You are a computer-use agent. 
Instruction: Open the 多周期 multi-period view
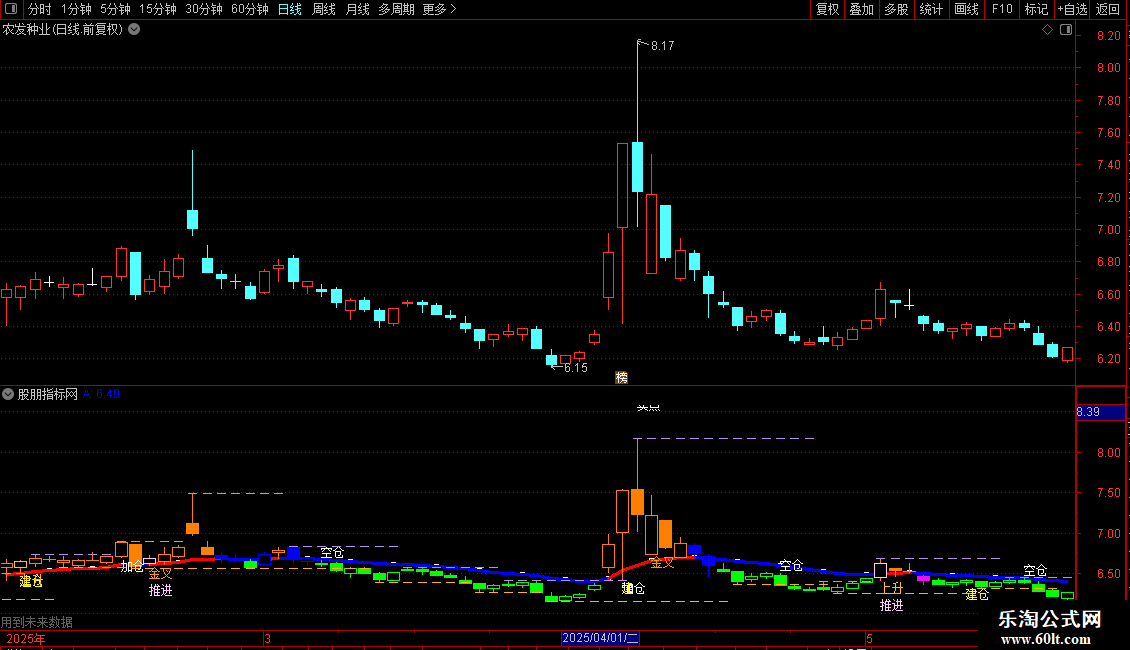click(396, 9)
